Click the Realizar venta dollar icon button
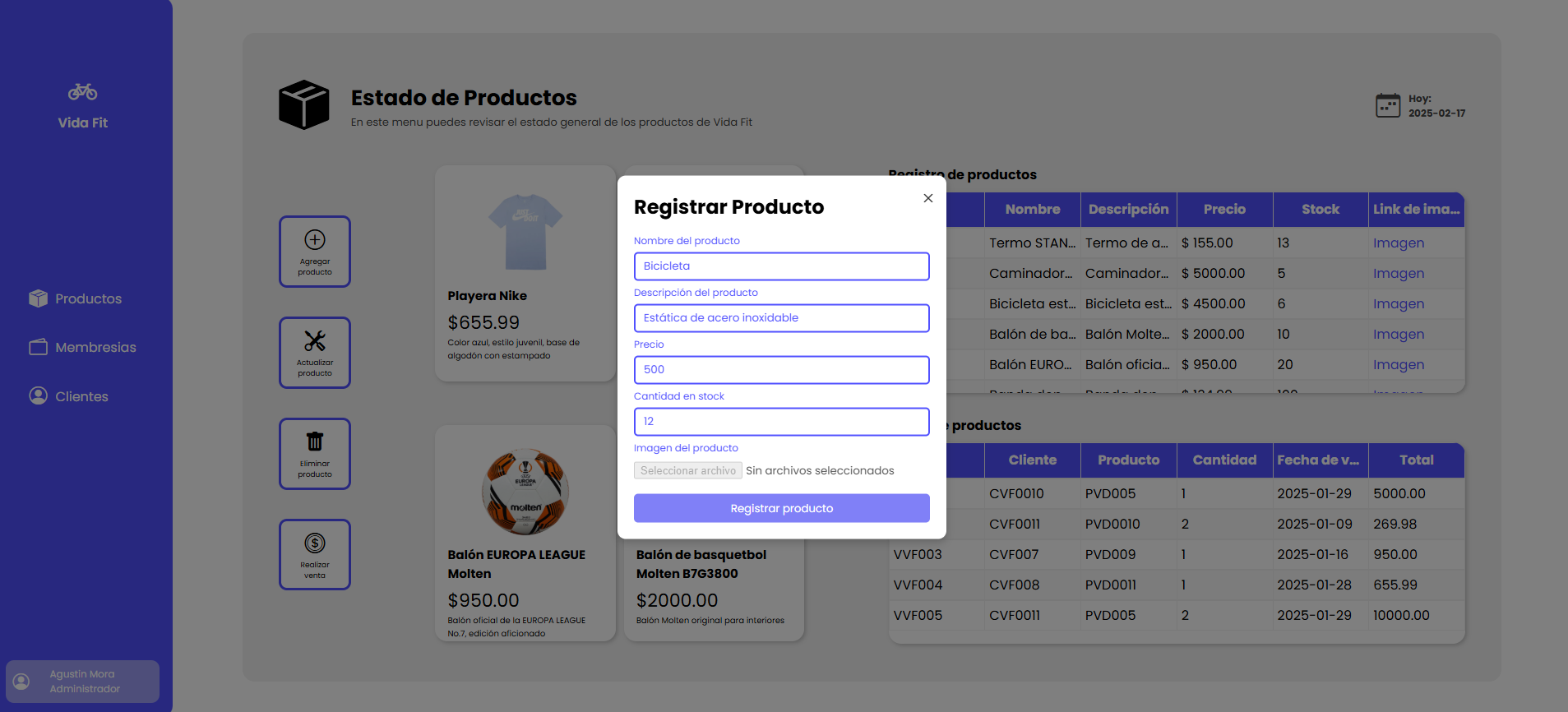The width and height of the screenshot is (1568, 712). (x=315, y=555)
